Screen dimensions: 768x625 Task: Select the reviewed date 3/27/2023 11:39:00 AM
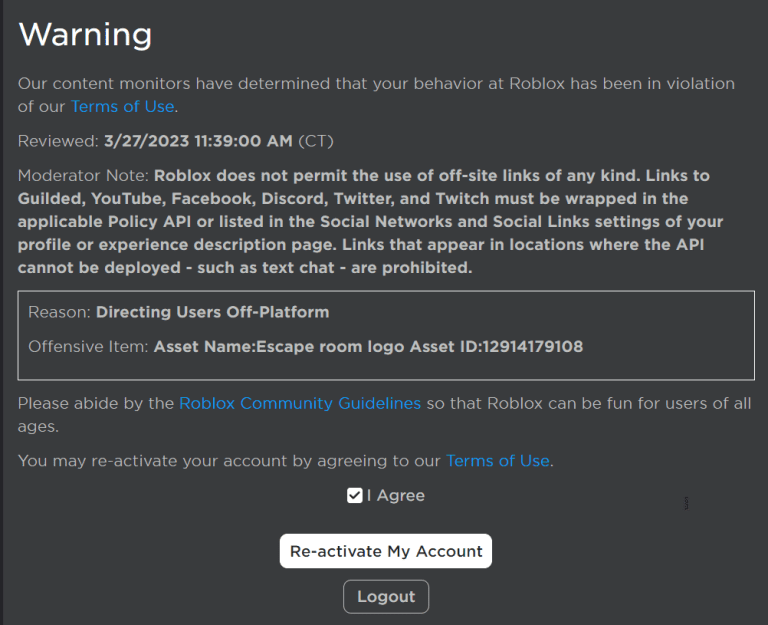click(x=198, y=141)
